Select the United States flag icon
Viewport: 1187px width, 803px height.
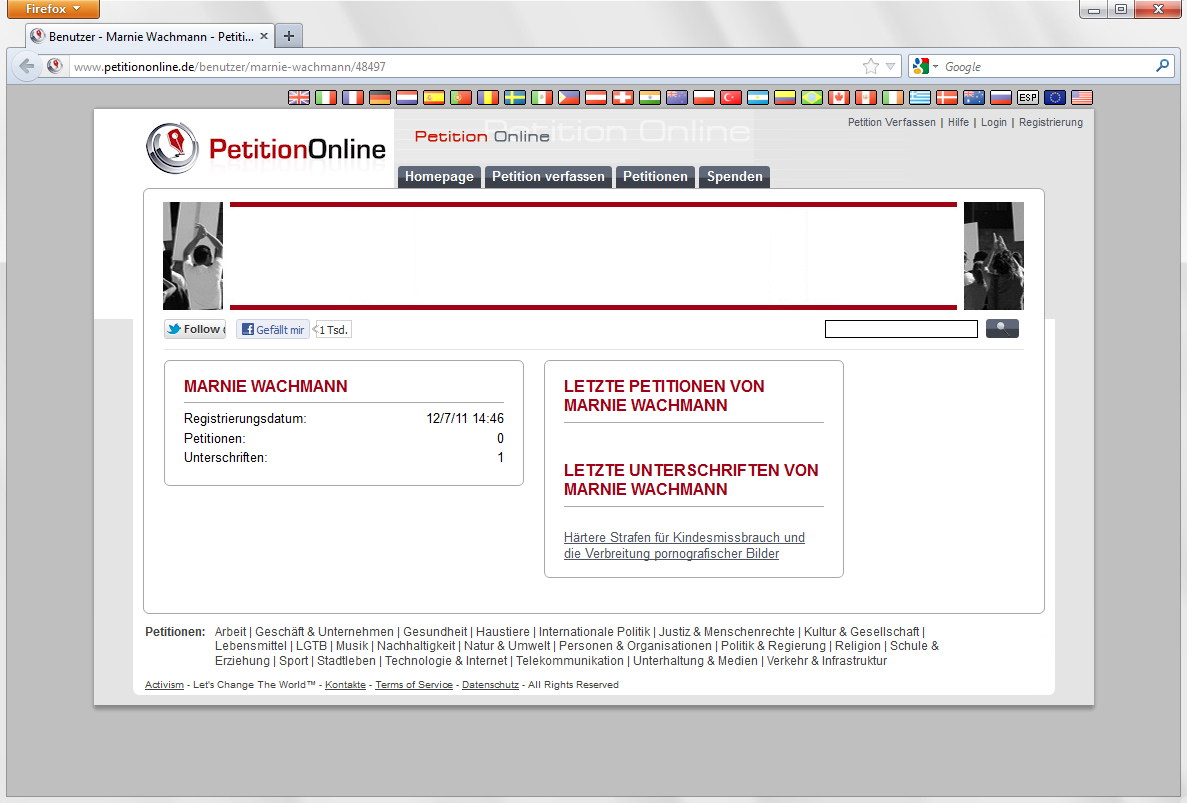click(x=1082, y=97)
